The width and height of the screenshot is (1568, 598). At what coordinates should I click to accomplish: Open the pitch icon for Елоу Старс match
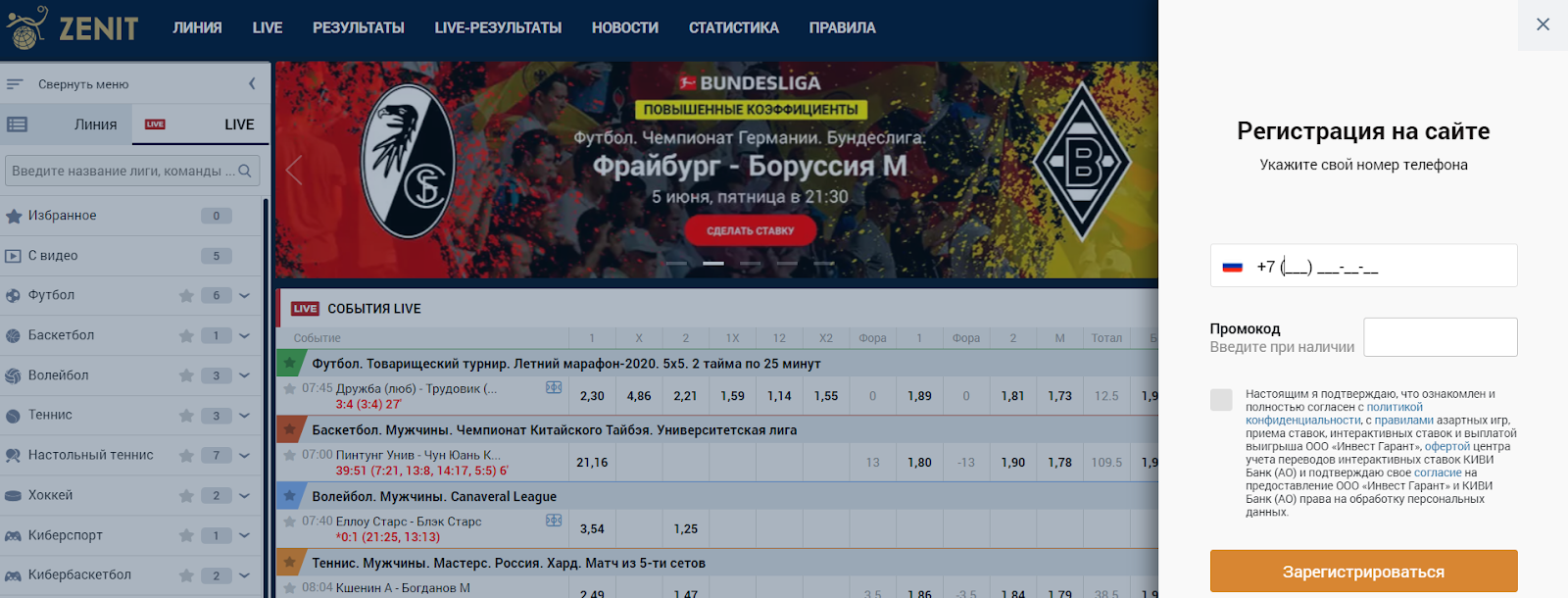[x=554, y=521]
